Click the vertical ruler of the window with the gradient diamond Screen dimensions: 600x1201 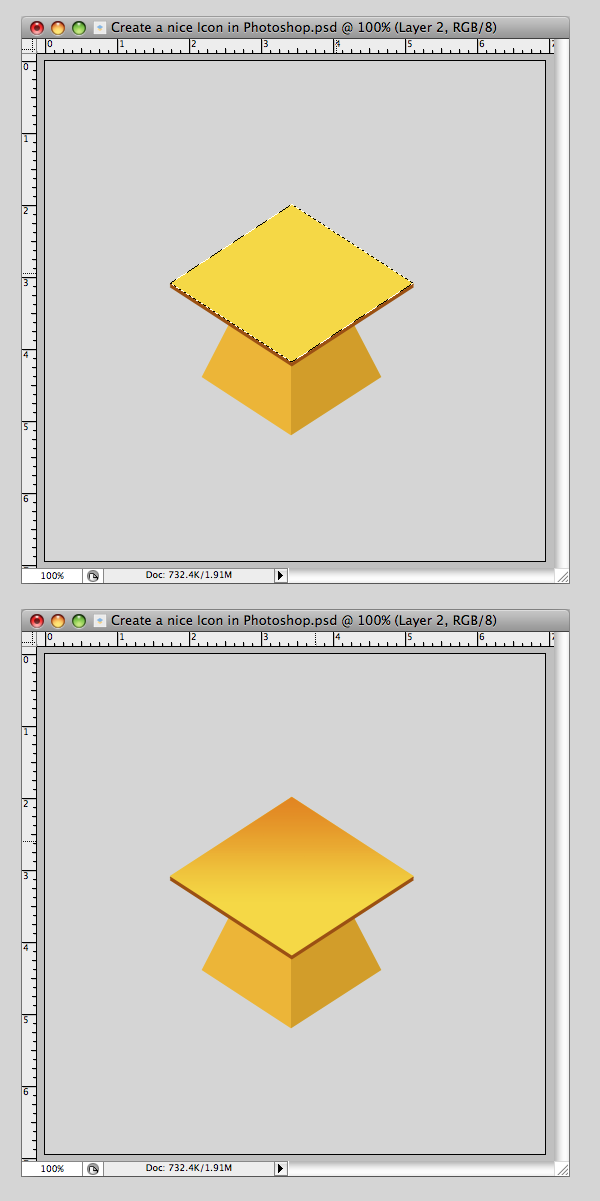[x=29, y=904]
